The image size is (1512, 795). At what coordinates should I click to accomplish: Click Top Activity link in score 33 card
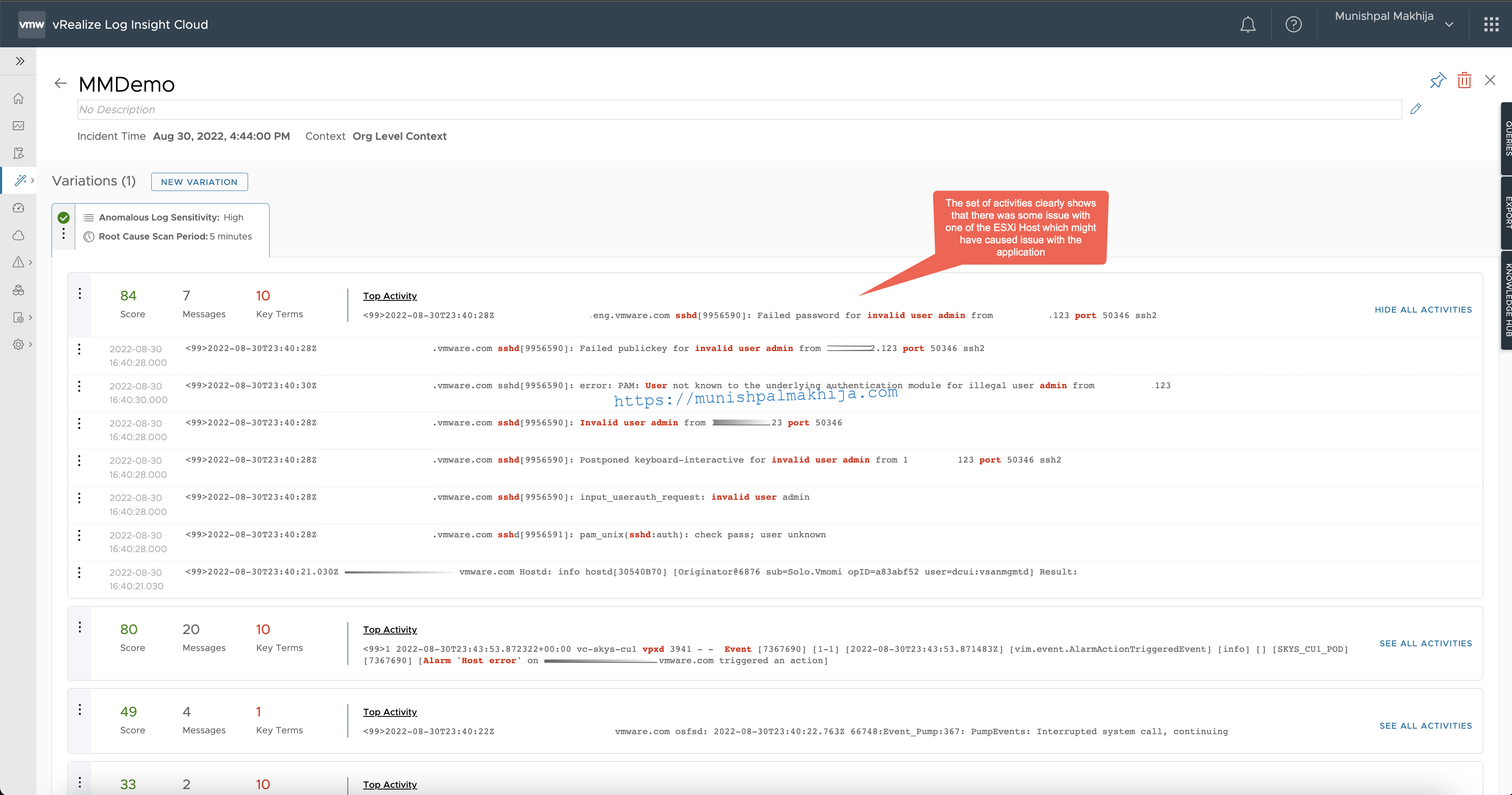(390, 785)
